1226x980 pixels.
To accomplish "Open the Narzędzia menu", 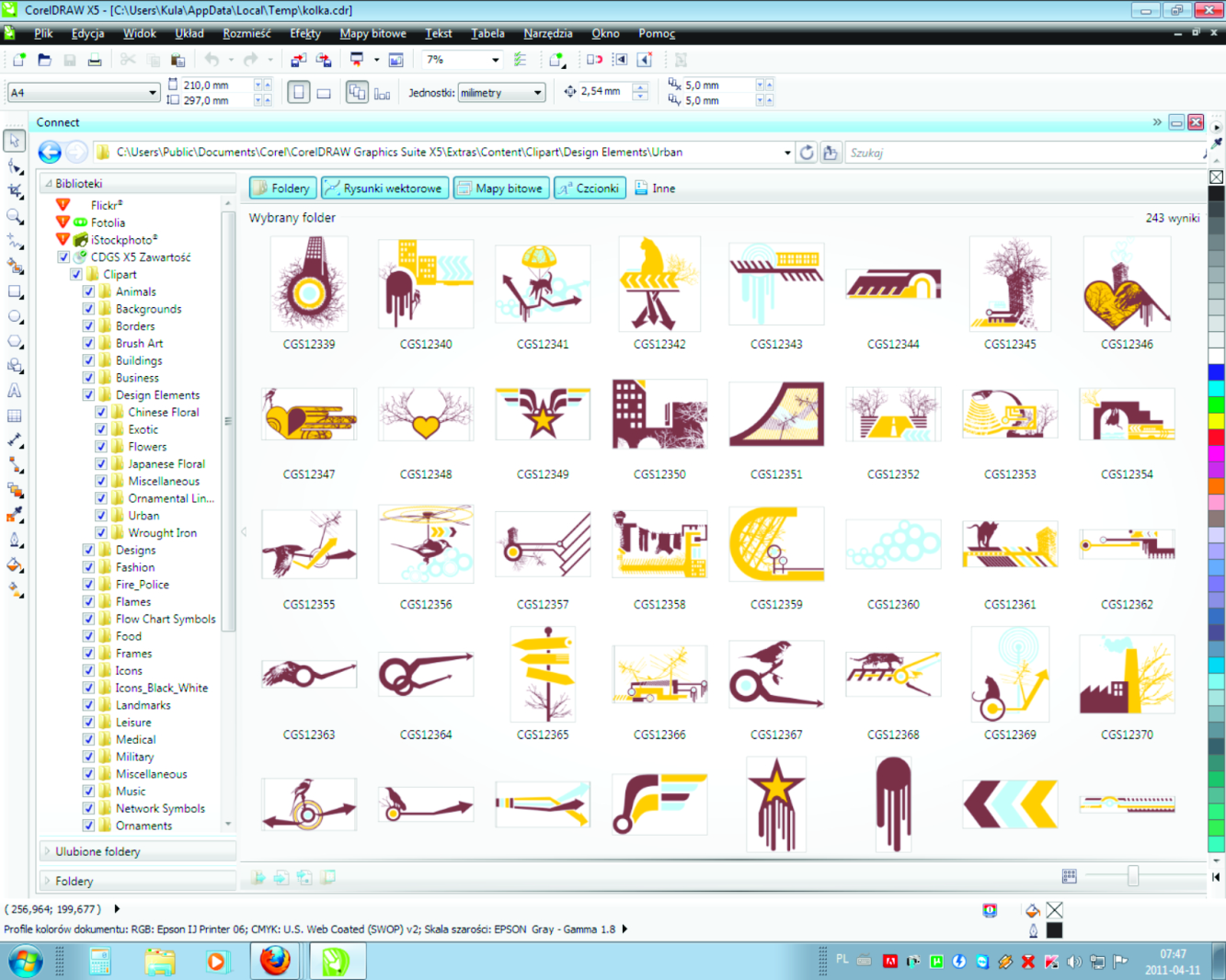I will coord(547,33).
